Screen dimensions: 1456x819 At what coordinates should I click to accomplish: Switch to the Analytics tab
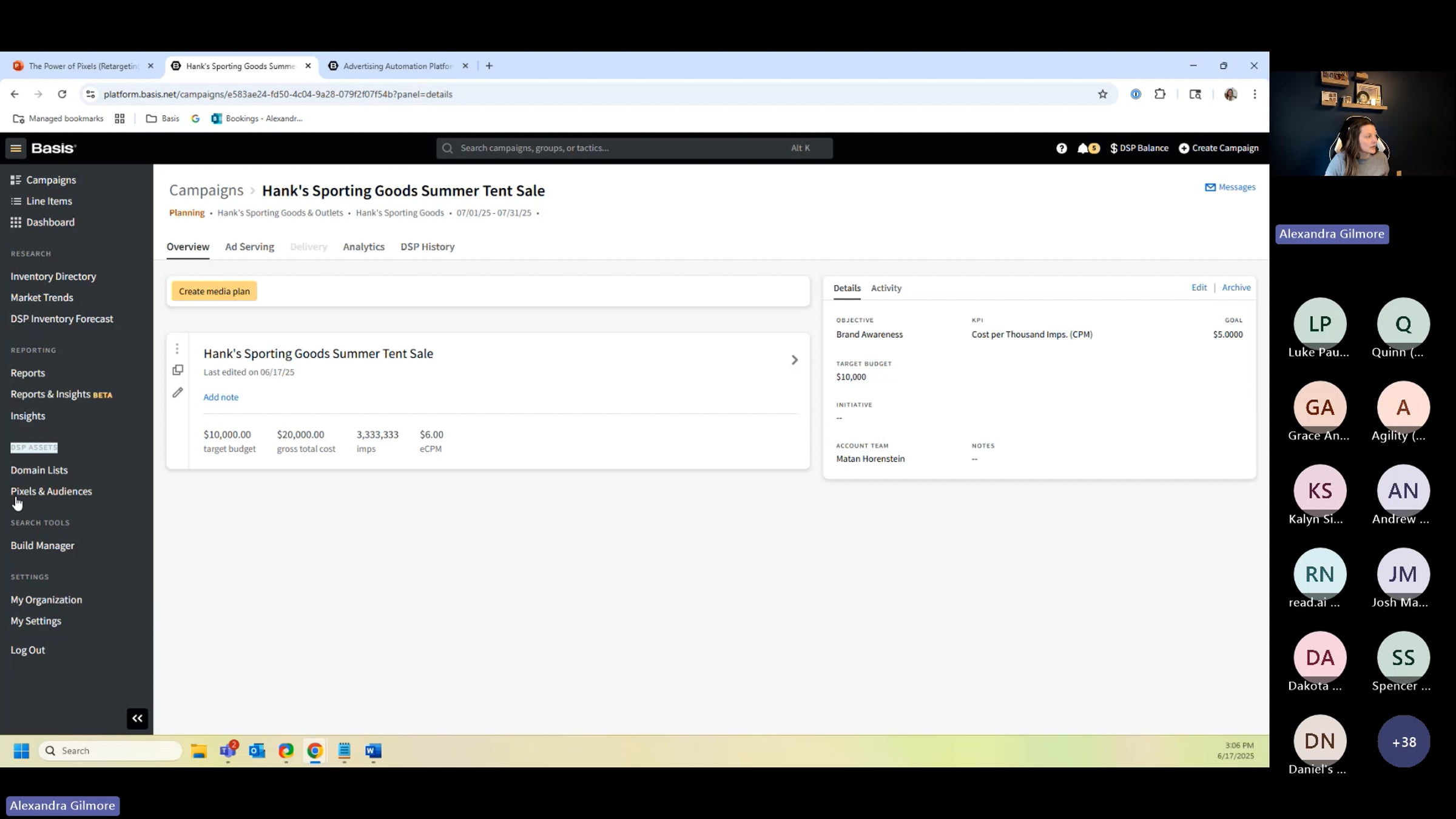click(363, 246)
